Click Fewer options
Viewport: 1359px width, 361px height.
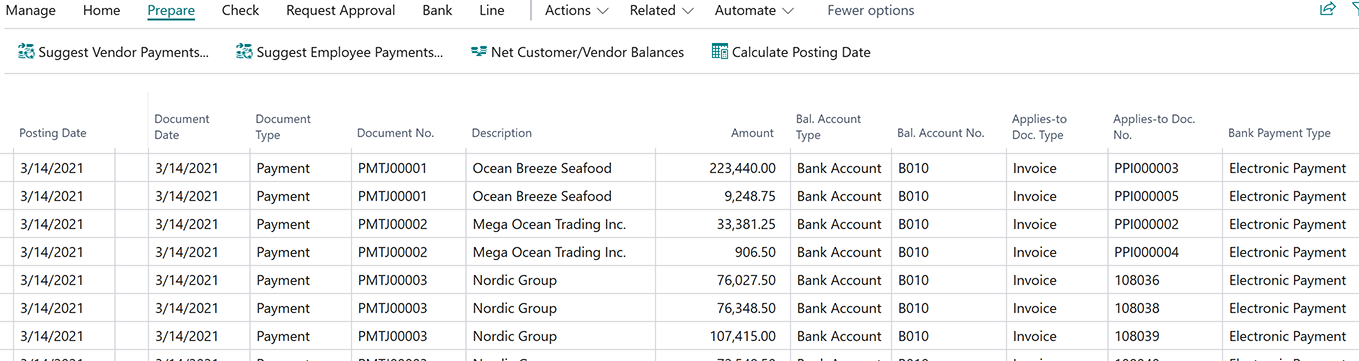pos(871,11)
